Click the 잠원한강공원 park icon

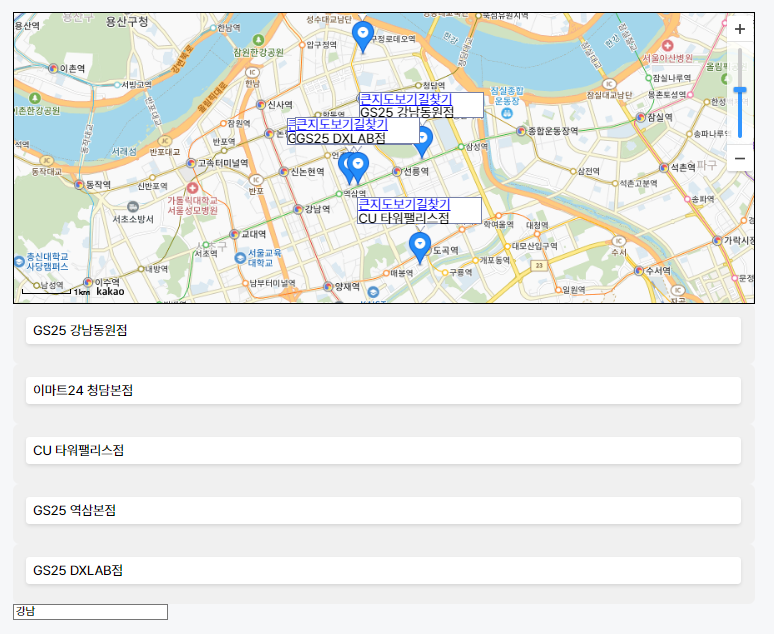click(258, 40)
